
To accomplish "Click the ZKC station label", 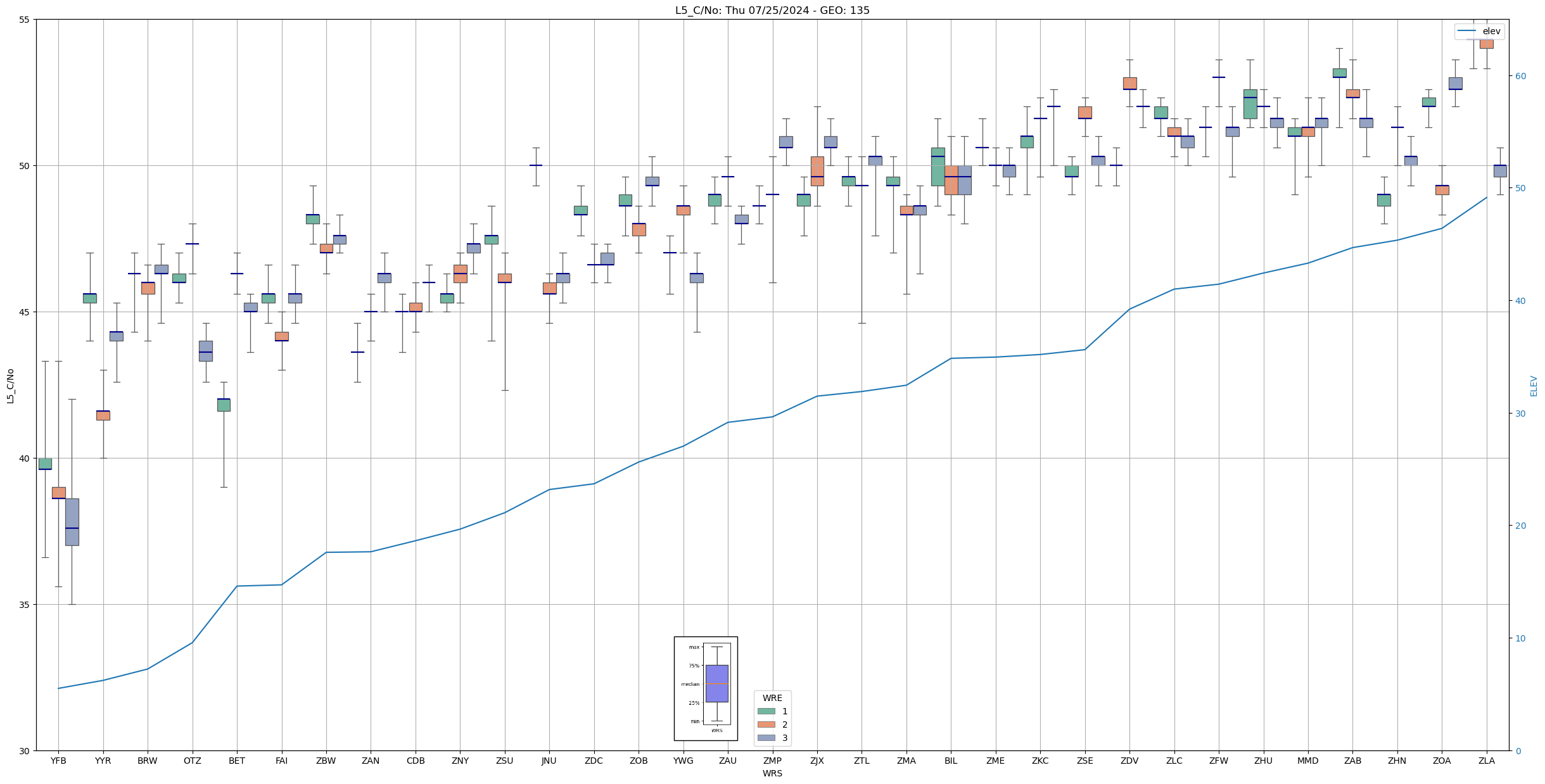I will point(1040,761).
